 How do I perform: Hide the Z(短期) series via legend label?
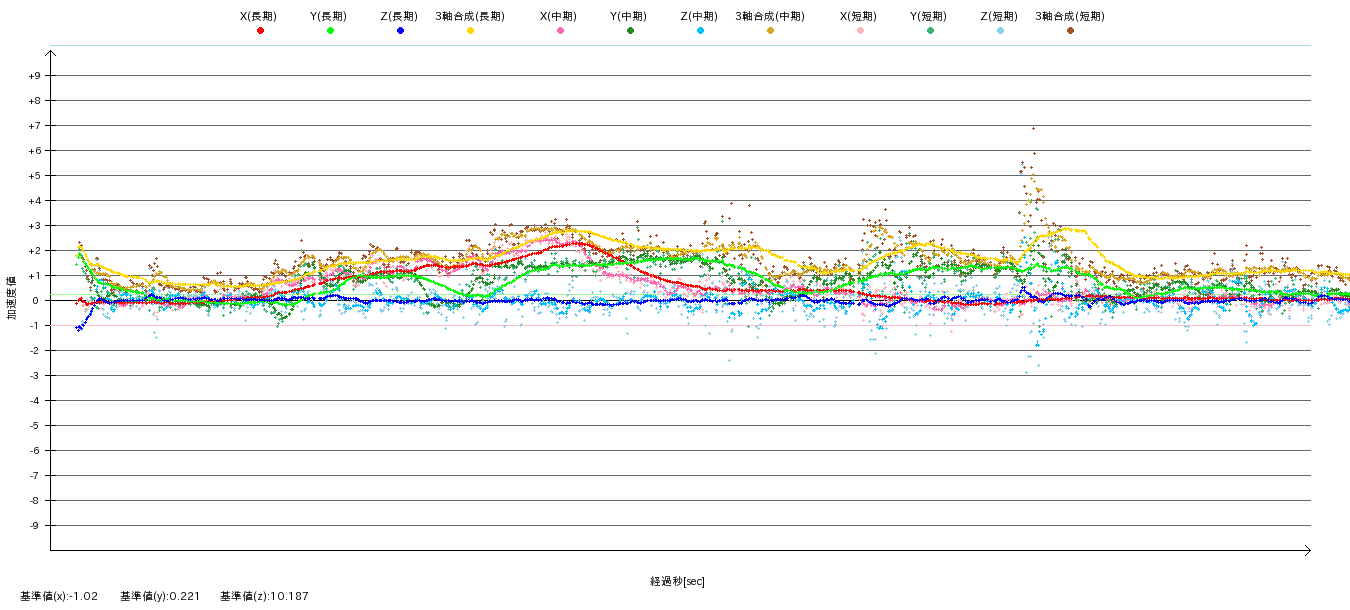(x=998, y=16)
